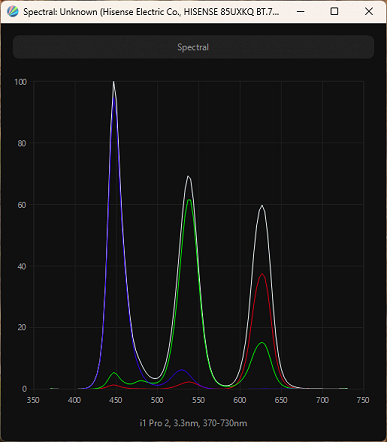This screenshot has height=442, width=387.
Task: Click the small green peak near 625nm
Action: point(262,343)
